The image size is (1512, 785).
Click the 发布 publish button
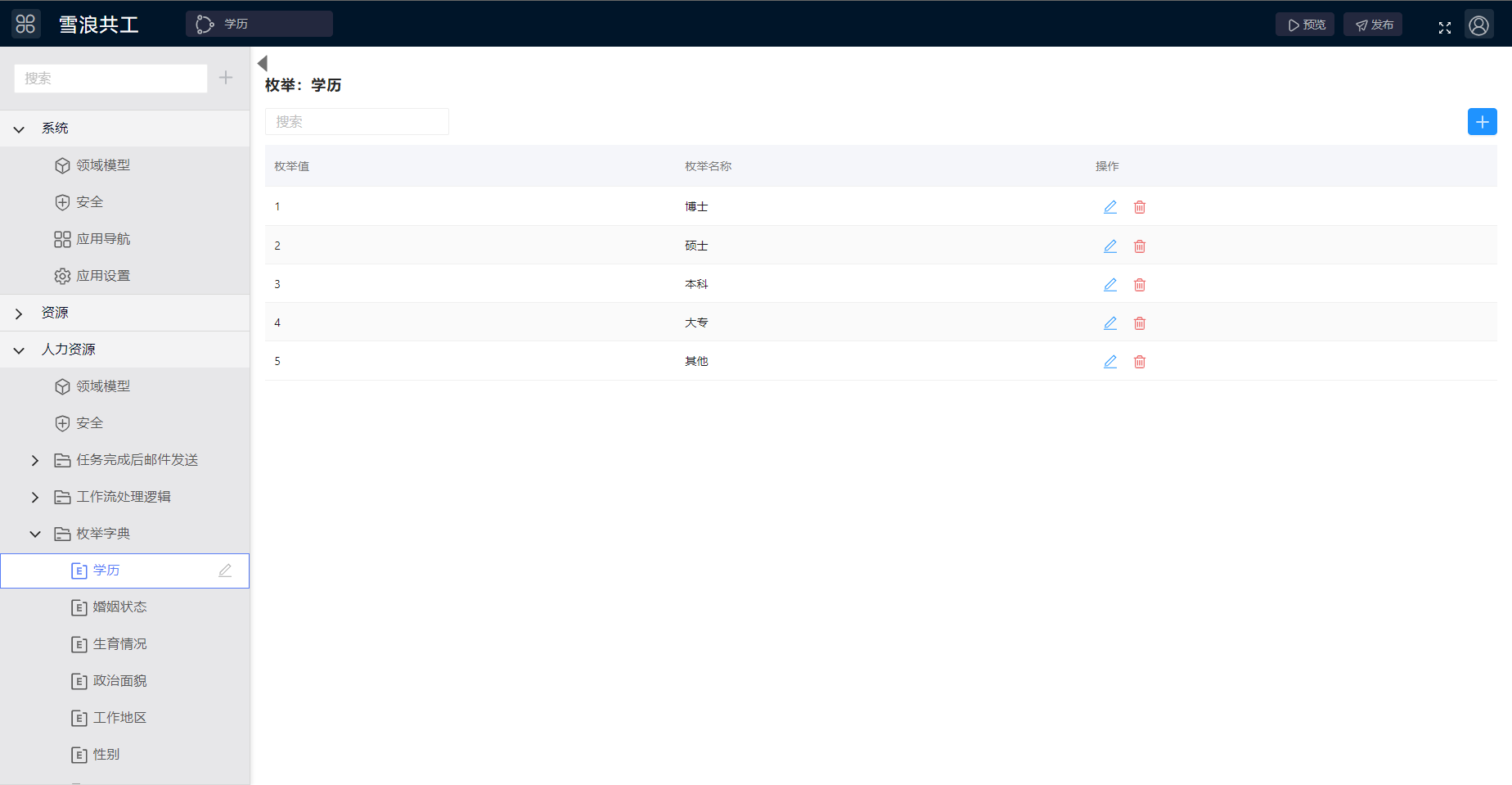[x=1373, y=25]
